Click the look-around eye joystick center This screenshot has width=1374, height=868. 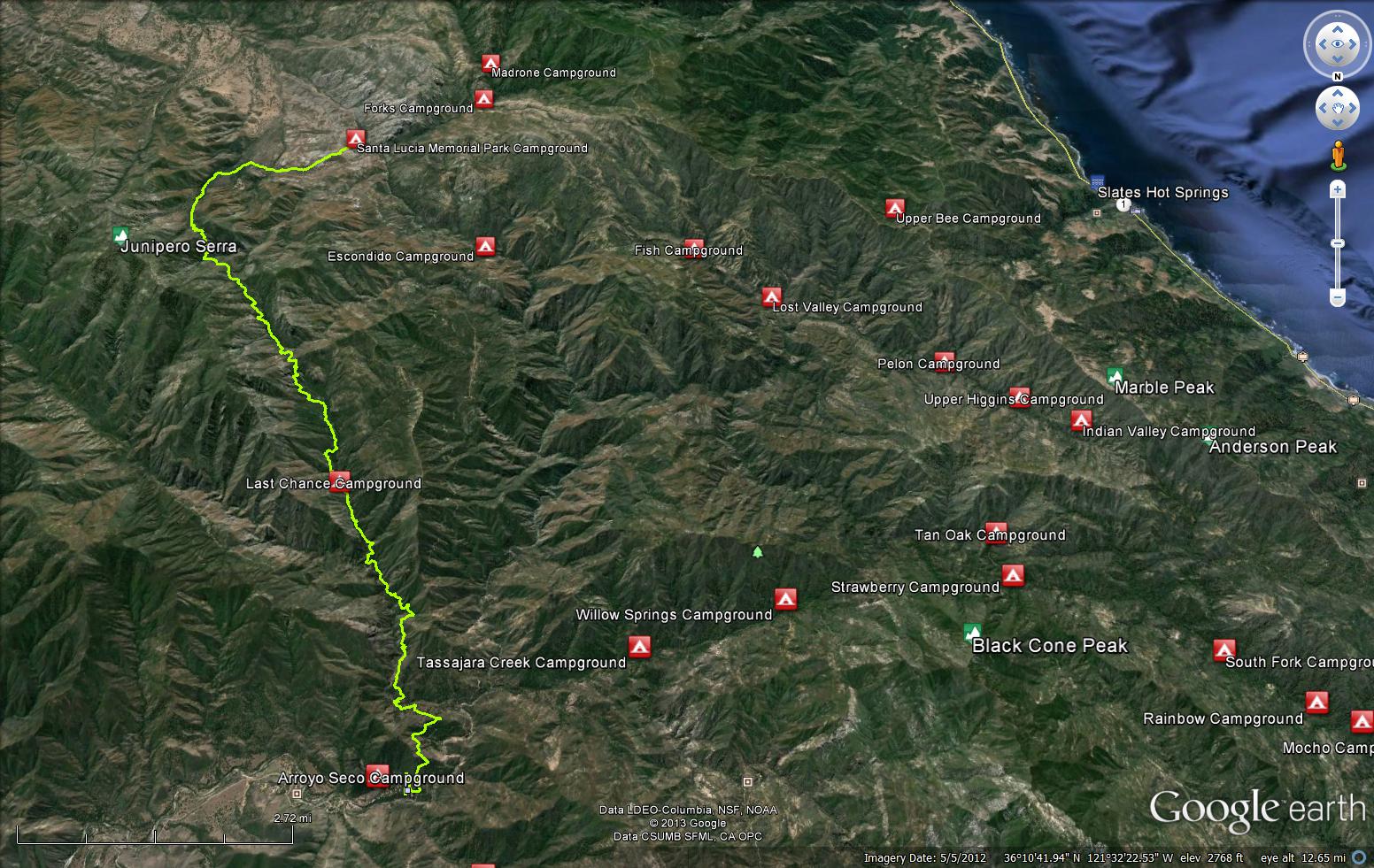coord(1338,43)
